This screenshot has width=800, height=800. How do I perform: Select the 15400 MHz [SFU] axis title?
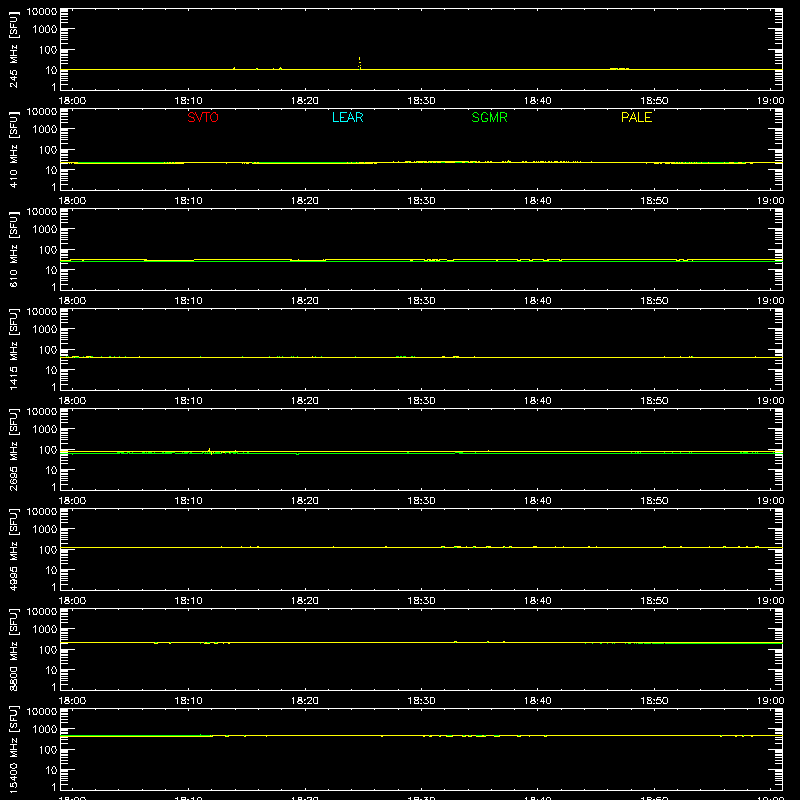click(x=14, y=749)
